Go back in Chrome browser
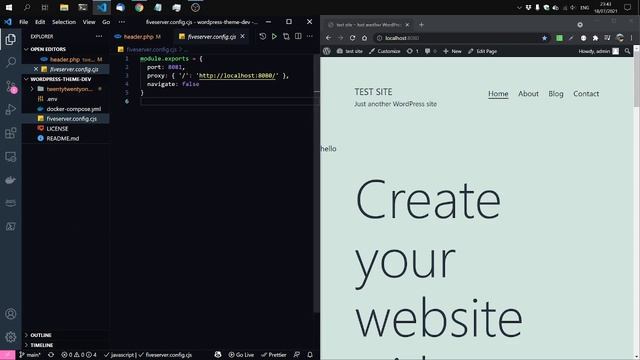Screen dimensions: 640x360 [x=329, y=38]
